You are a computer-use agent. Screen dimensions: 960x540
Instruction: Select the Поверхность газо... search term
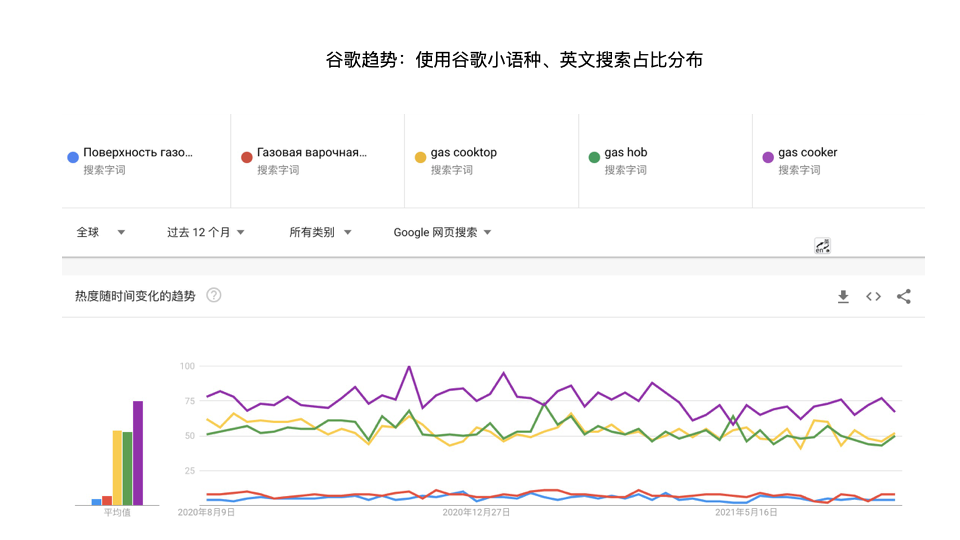click(x=138, y=152)
